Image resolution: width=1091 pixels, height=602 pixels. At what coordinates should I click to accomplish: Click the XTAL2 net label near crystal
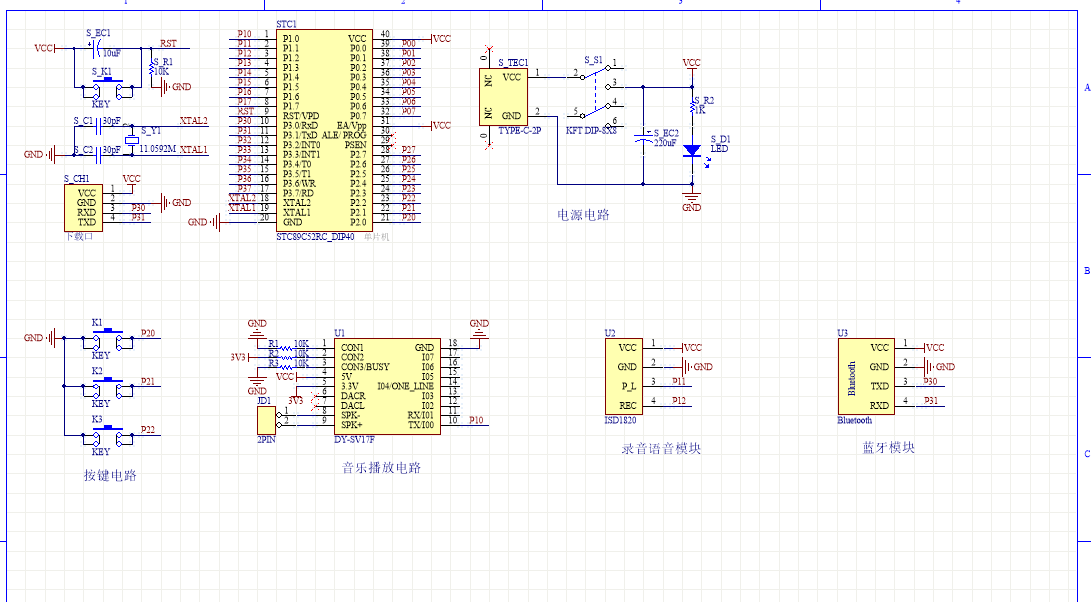point(193,121)
